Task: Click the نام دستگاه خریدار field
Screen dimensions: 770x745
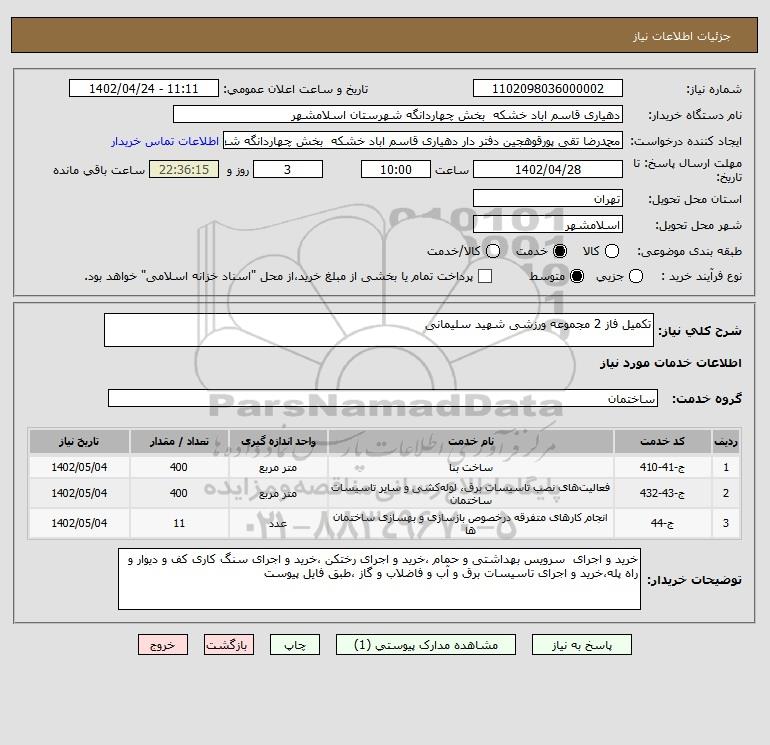Action: [x=398, y=115]
